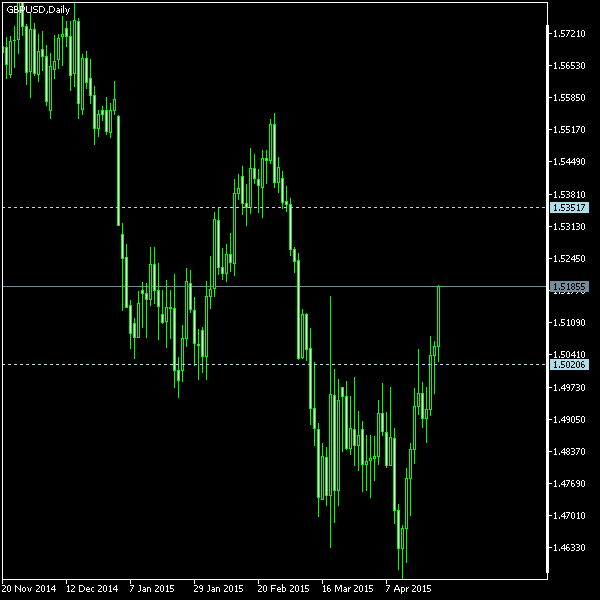600x600 pixels.
Task: Click the 7 Apr 2015 date label
Action: 408,589
